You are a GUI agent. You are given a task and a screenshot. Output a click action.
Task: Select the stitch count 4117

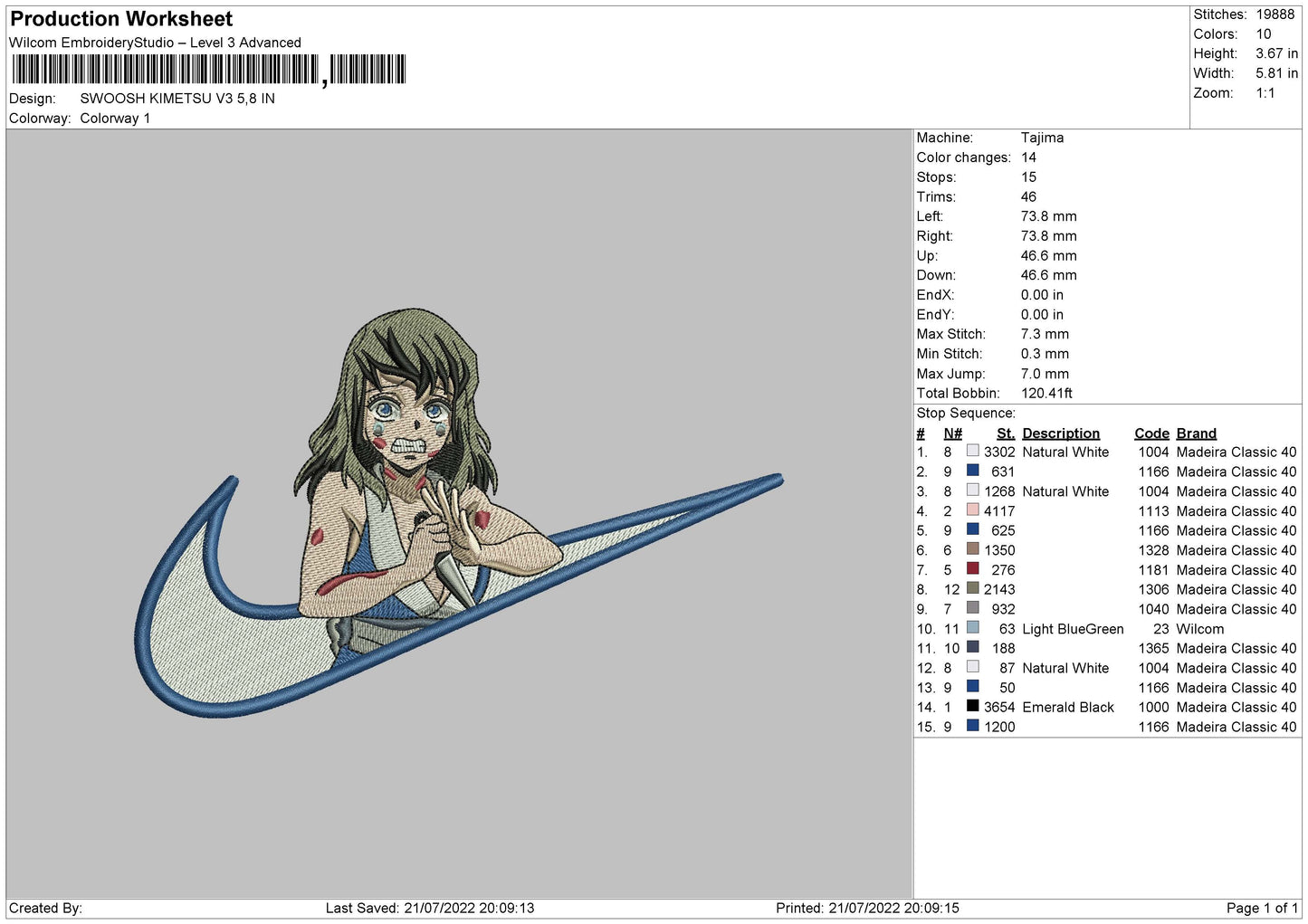[x=999, y=511]
